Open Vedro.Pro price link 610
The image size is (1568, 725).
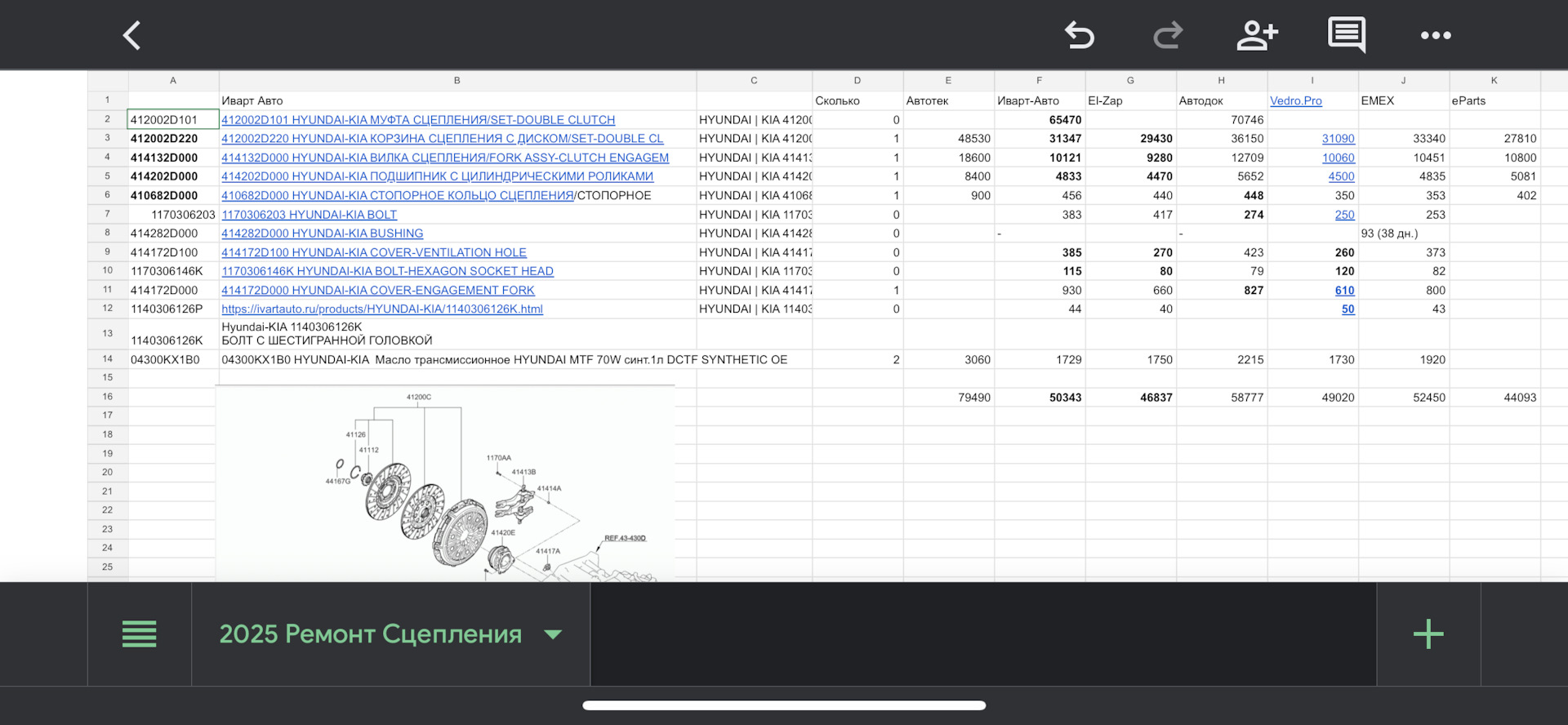(x=1344, y=291)
